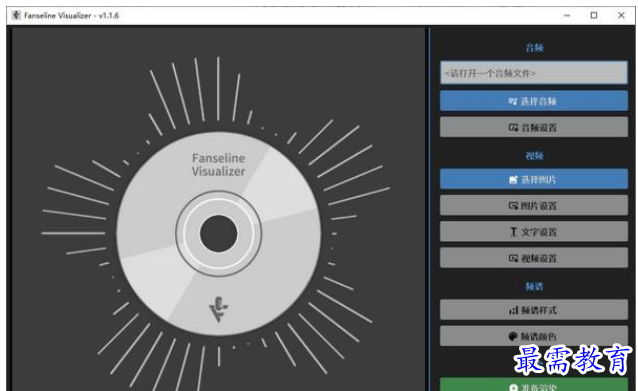Click the 选择图片 button
638x391 pixels.
point(533,179)
